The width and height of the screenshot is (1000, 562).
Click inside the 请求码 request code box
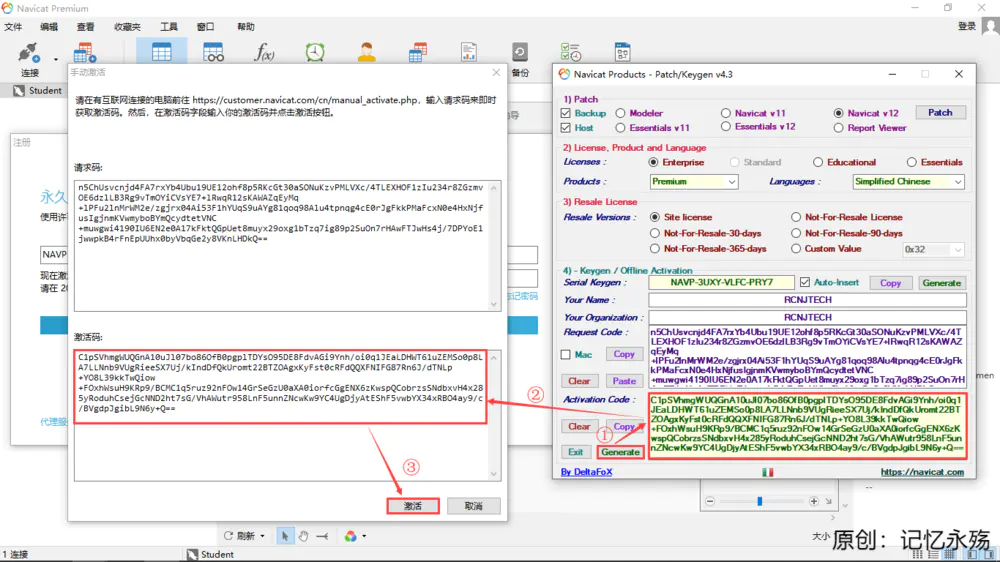(288, 246)
